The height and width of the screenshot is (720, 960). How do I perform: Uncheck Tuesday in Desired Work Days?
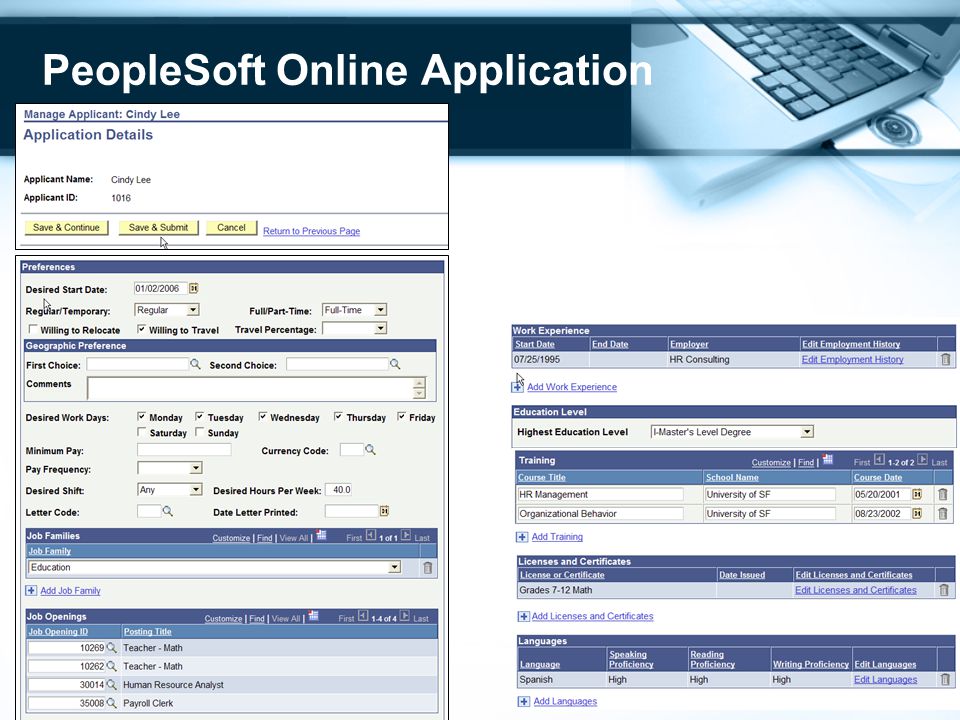pyautogui.click(x=200, y=417)
